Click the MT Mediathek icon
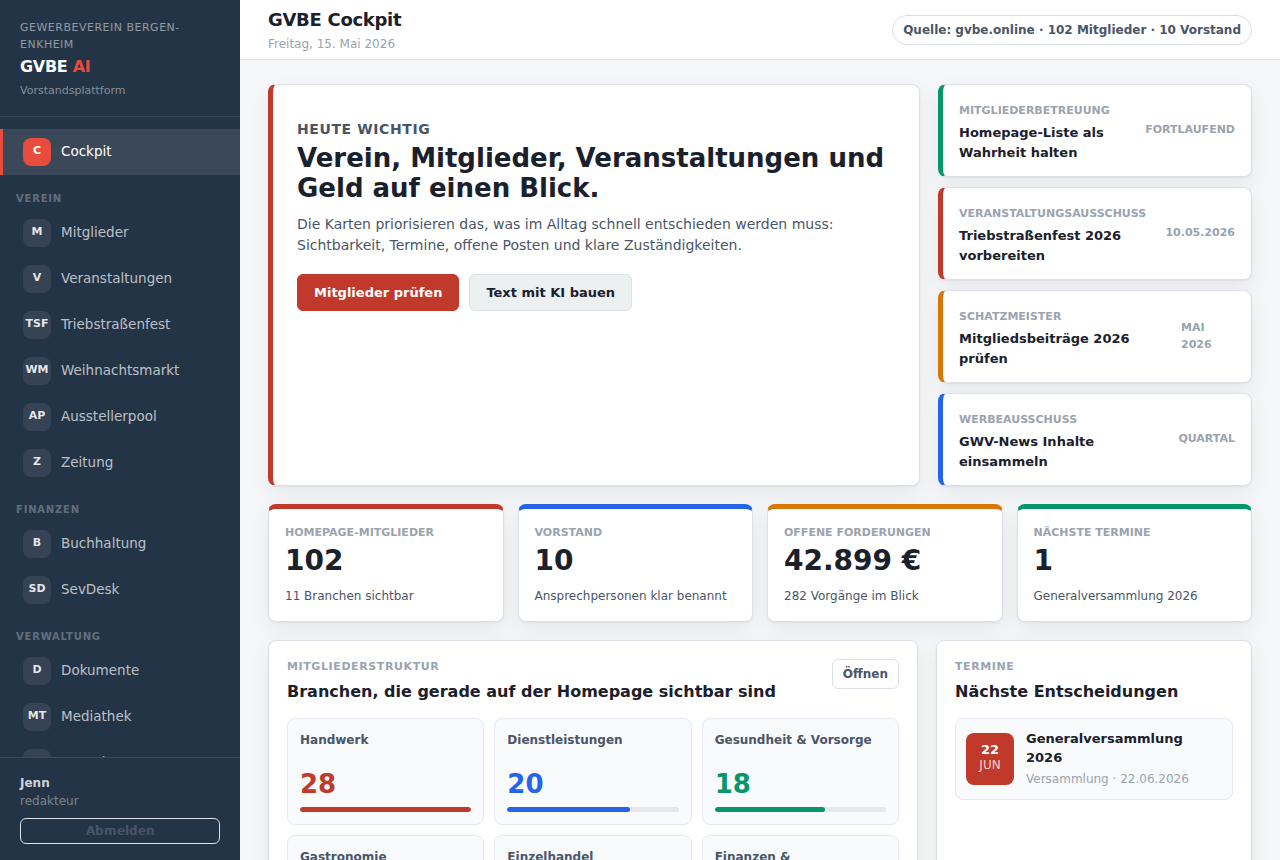 pyautogui.click(x=37, y=716)
